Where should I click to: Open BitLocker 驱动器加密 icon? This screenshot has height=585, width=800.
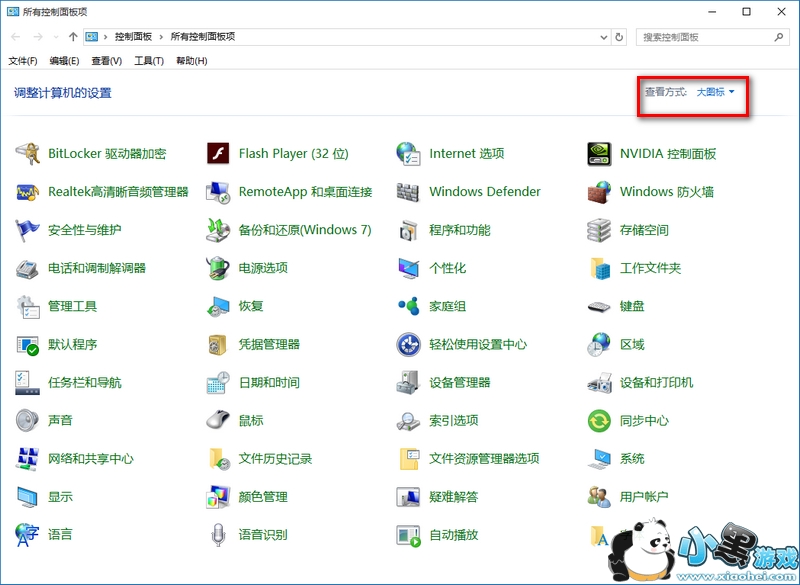pos(27,154)
